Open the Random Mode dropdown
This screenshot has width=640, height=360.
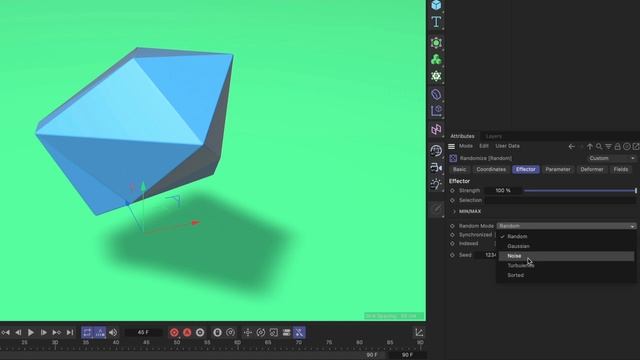(x=566, y=226)
